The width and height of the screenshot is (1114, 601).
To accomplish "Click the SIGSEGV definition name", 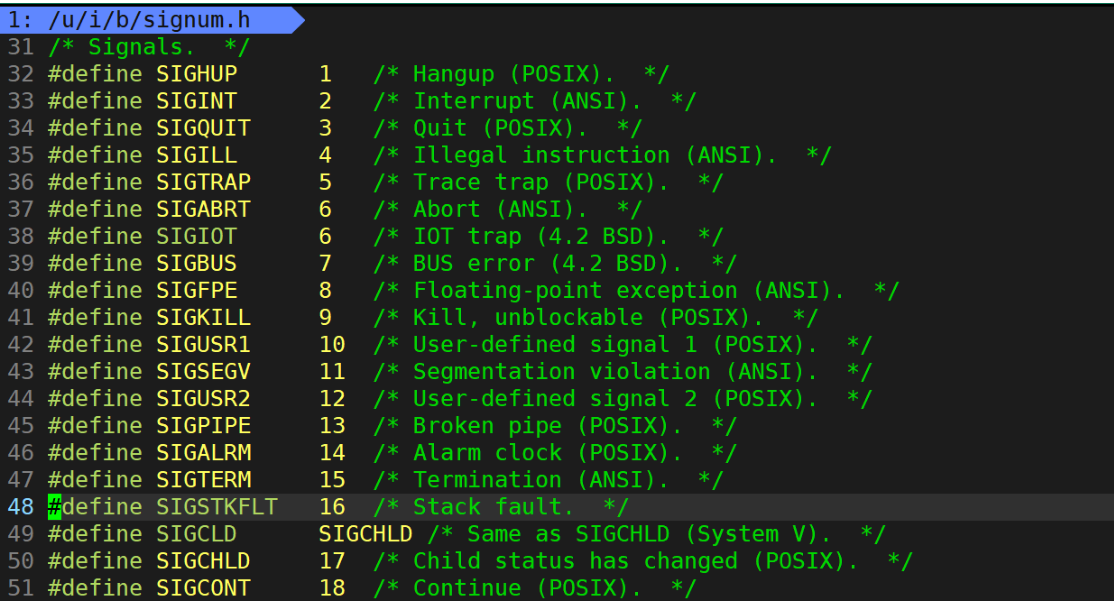I will click(203, 372).
